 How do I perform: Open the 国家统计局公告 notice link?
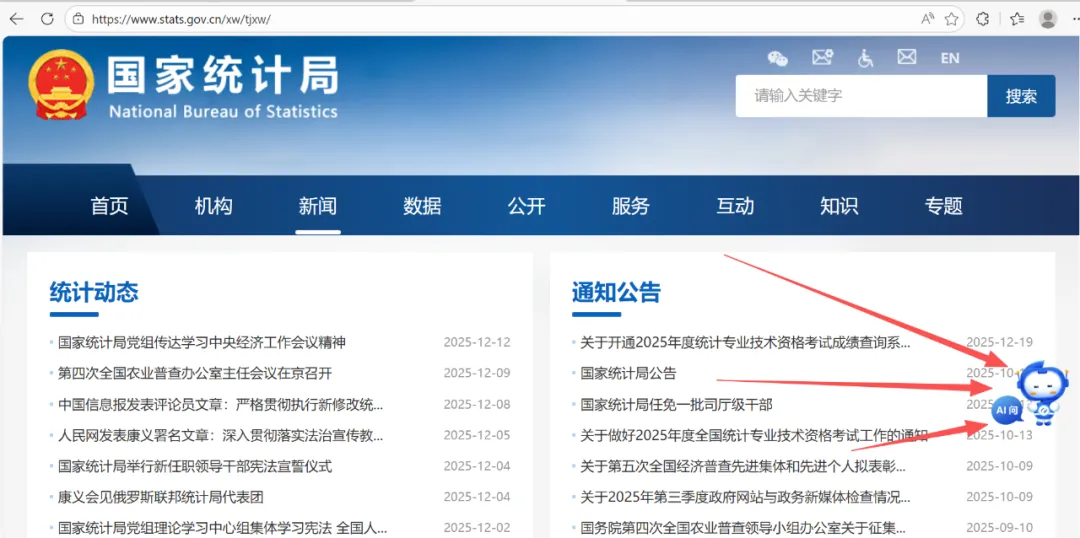point(628,373)
